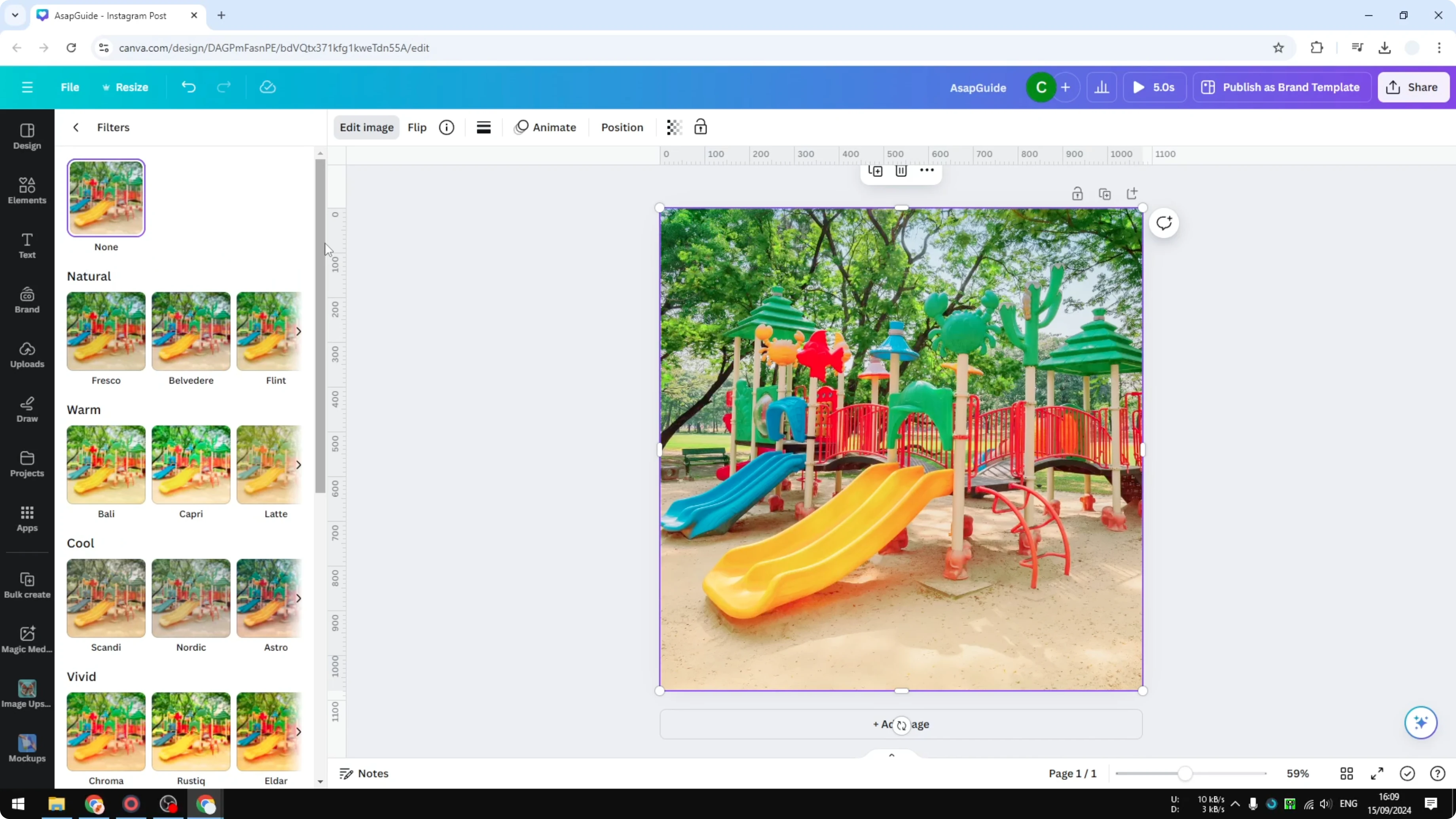Screen dimensions: 1456x819
Task: Open the Brand sidebar panel
Action: (27, 300)
